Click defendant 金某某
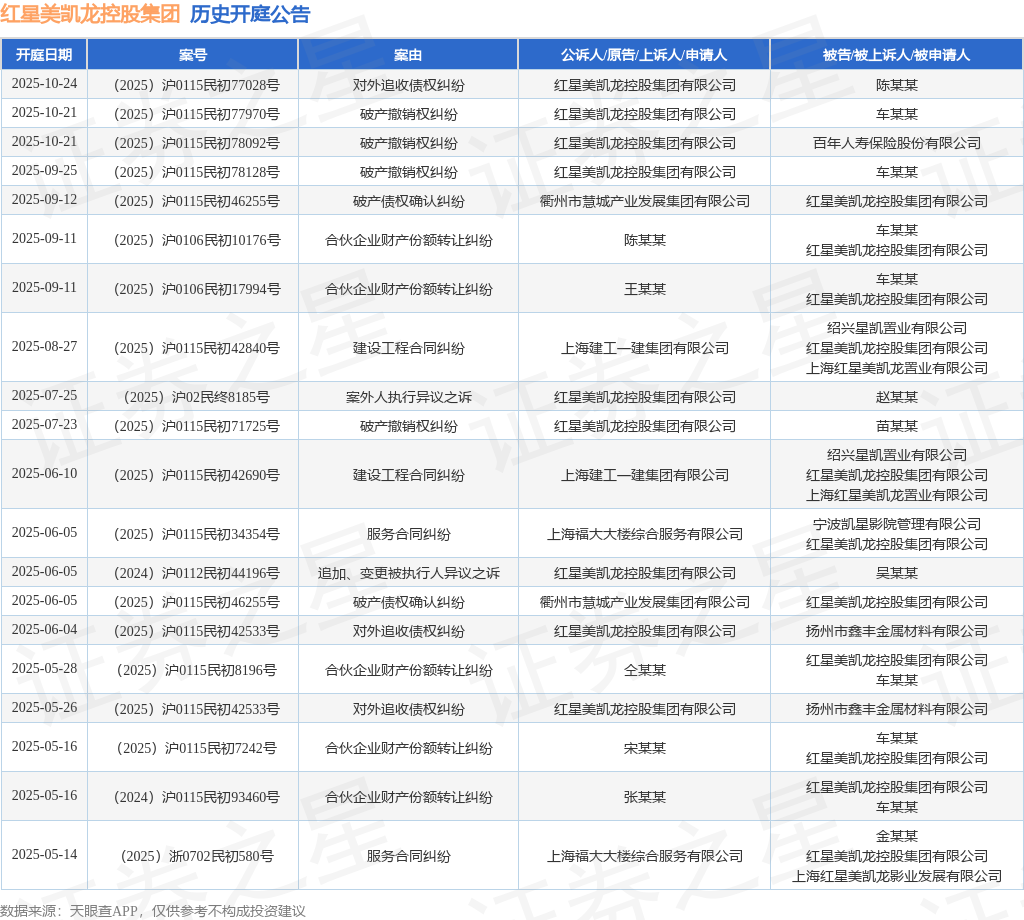Screen dimensions: 1024x920 point(897,836)
